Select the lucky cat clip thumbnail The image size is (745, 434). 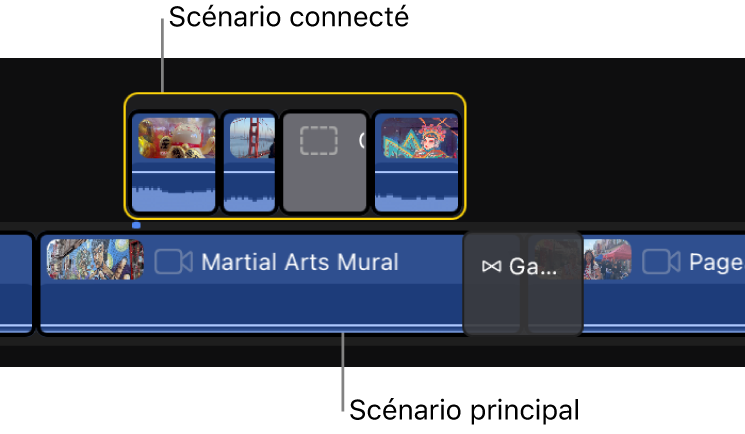point(176,138)
